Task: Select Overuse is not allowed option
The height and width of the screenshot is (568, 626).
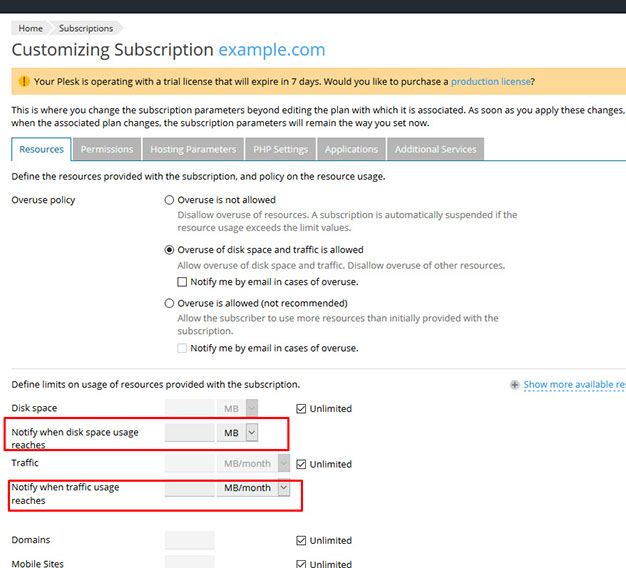Action: [169, 200]
